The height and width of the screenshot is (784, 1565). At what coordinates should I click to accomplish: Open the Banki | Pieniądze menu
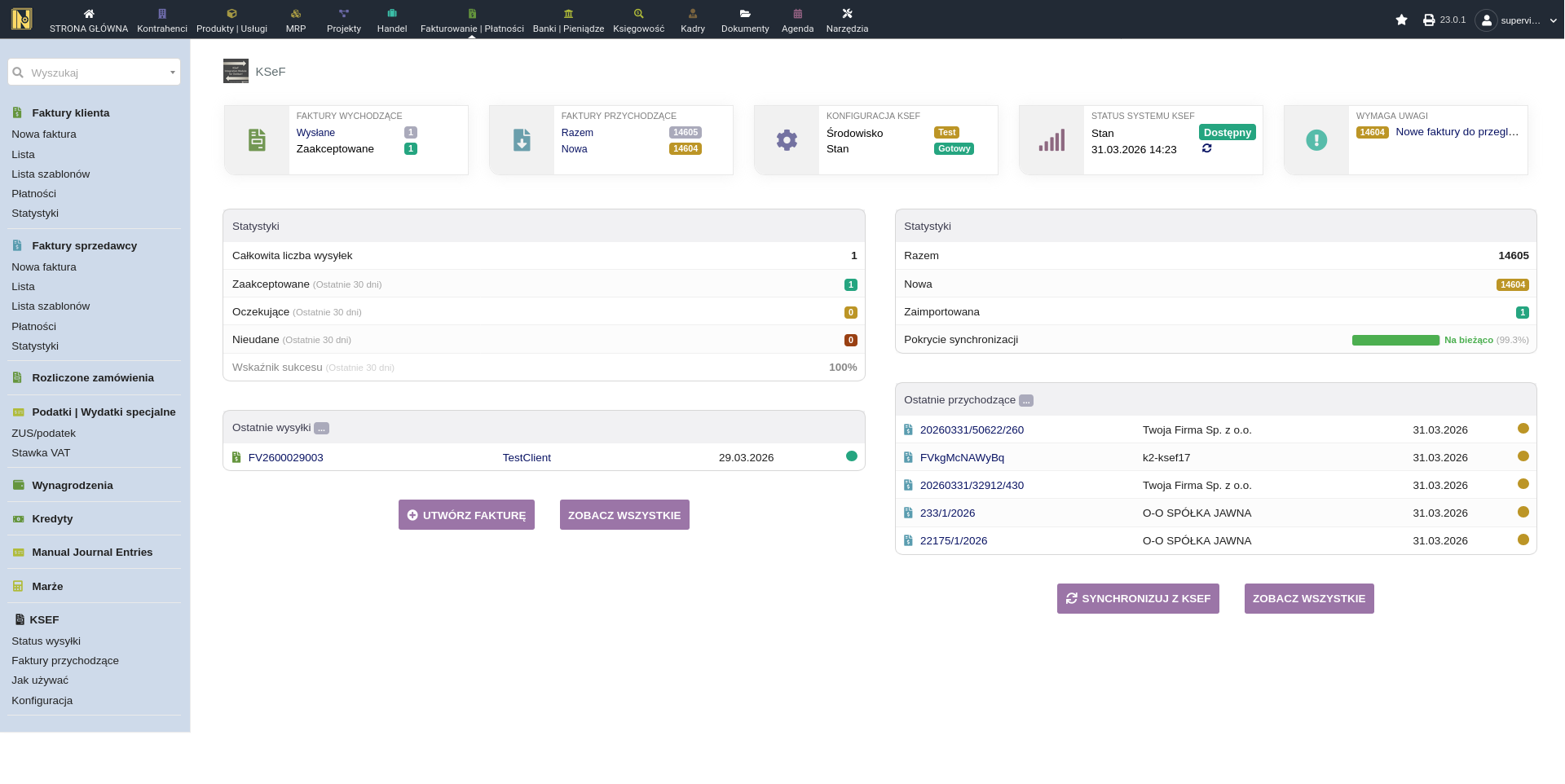click(x=568, y=20)
